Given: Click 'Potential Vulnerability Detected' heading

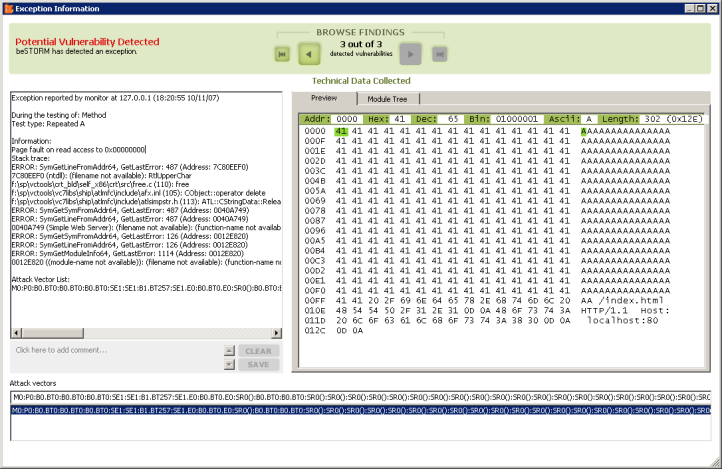Looking at the screenshot, I should tap(87, 42).
